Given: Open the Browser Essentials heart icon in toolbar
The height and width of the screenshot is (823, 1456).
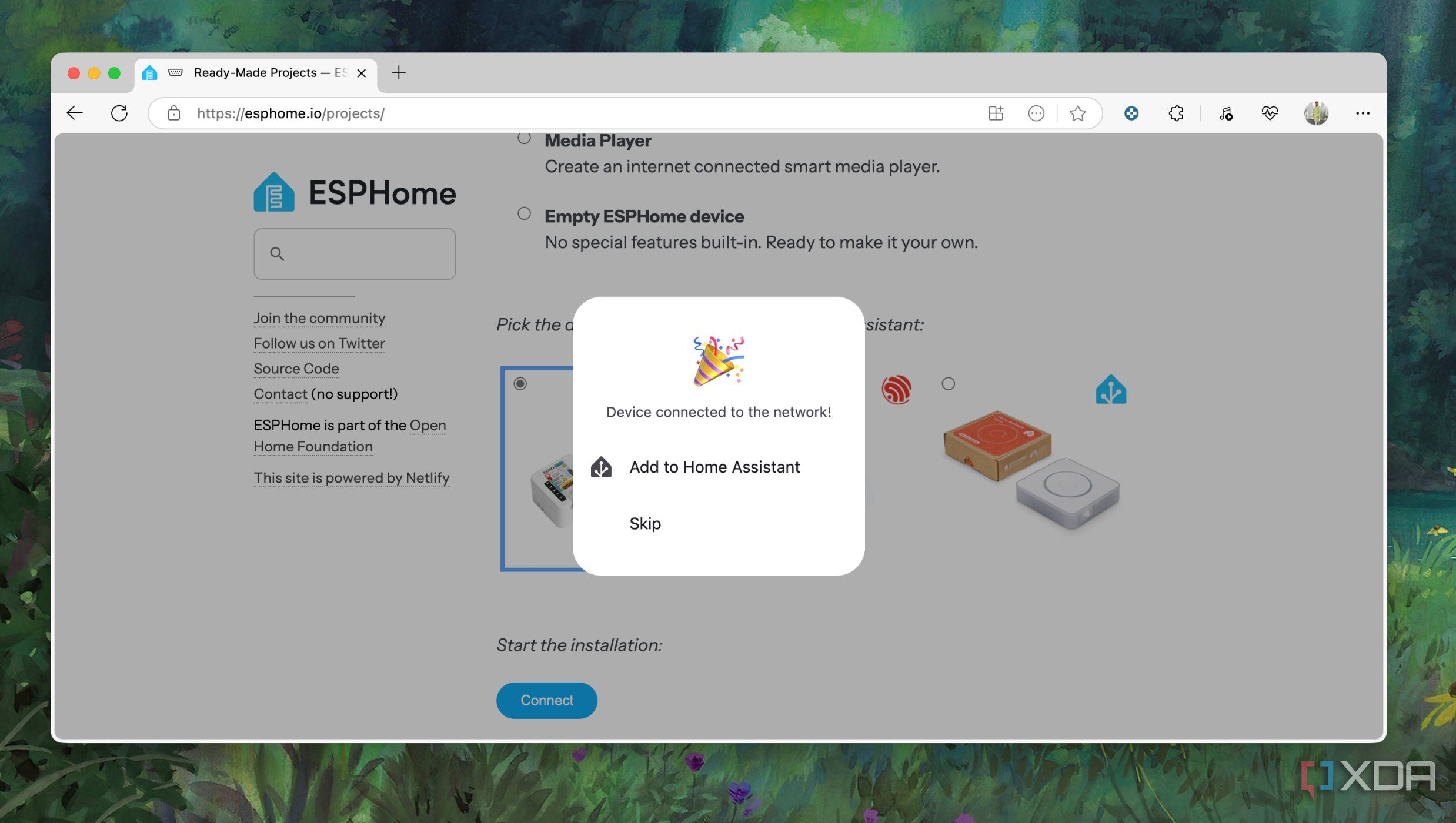Looking at the screenshot, I should pos(1270,113).
